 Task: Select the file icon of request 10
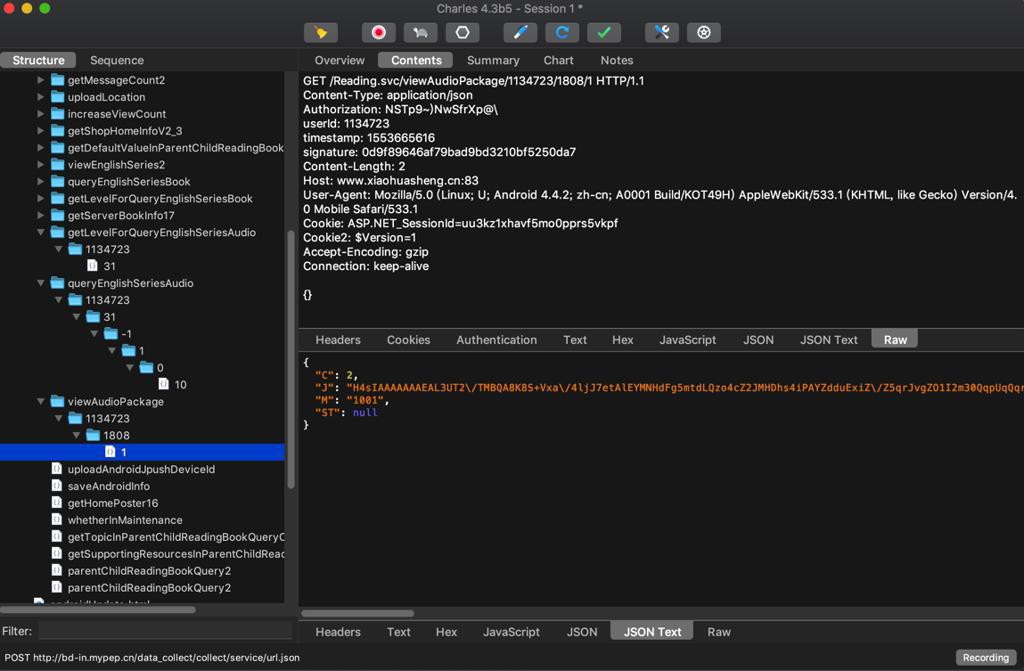click(x=164, y=384)
